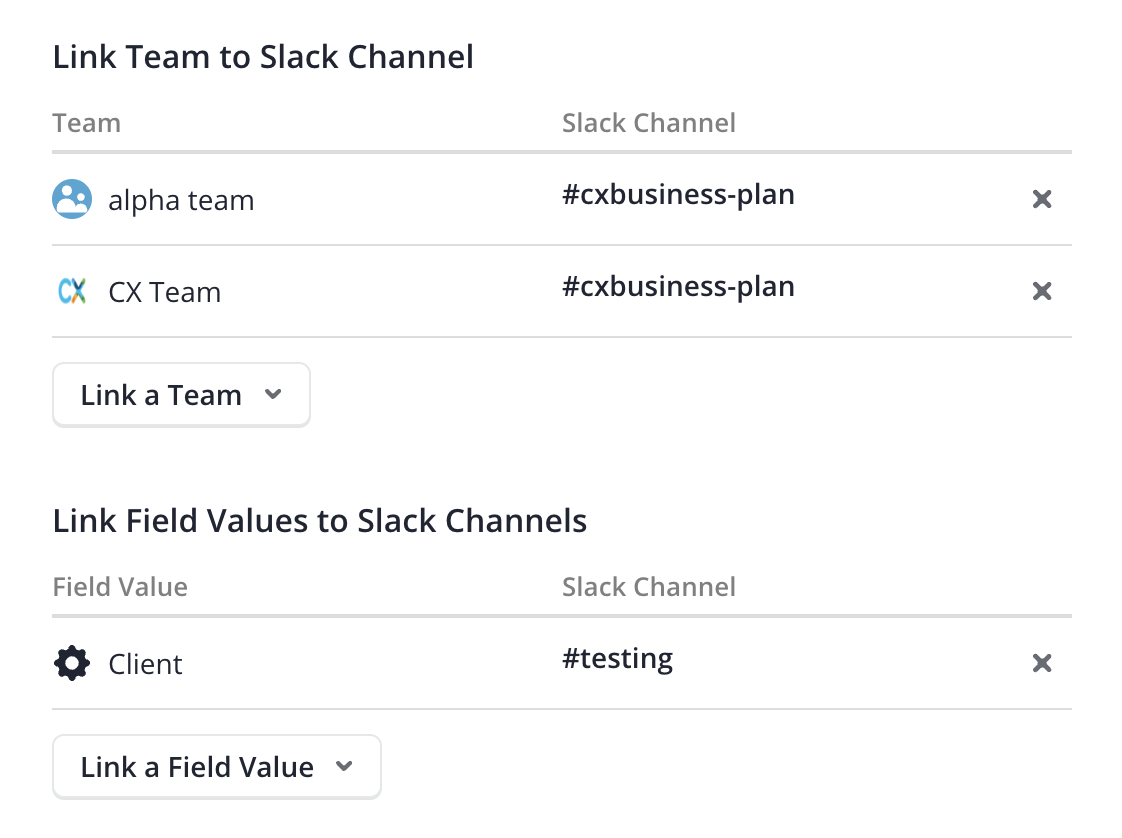Click the chevron in Link a Field Value
Screen dimensions: 1122x838
pos(344,766)
